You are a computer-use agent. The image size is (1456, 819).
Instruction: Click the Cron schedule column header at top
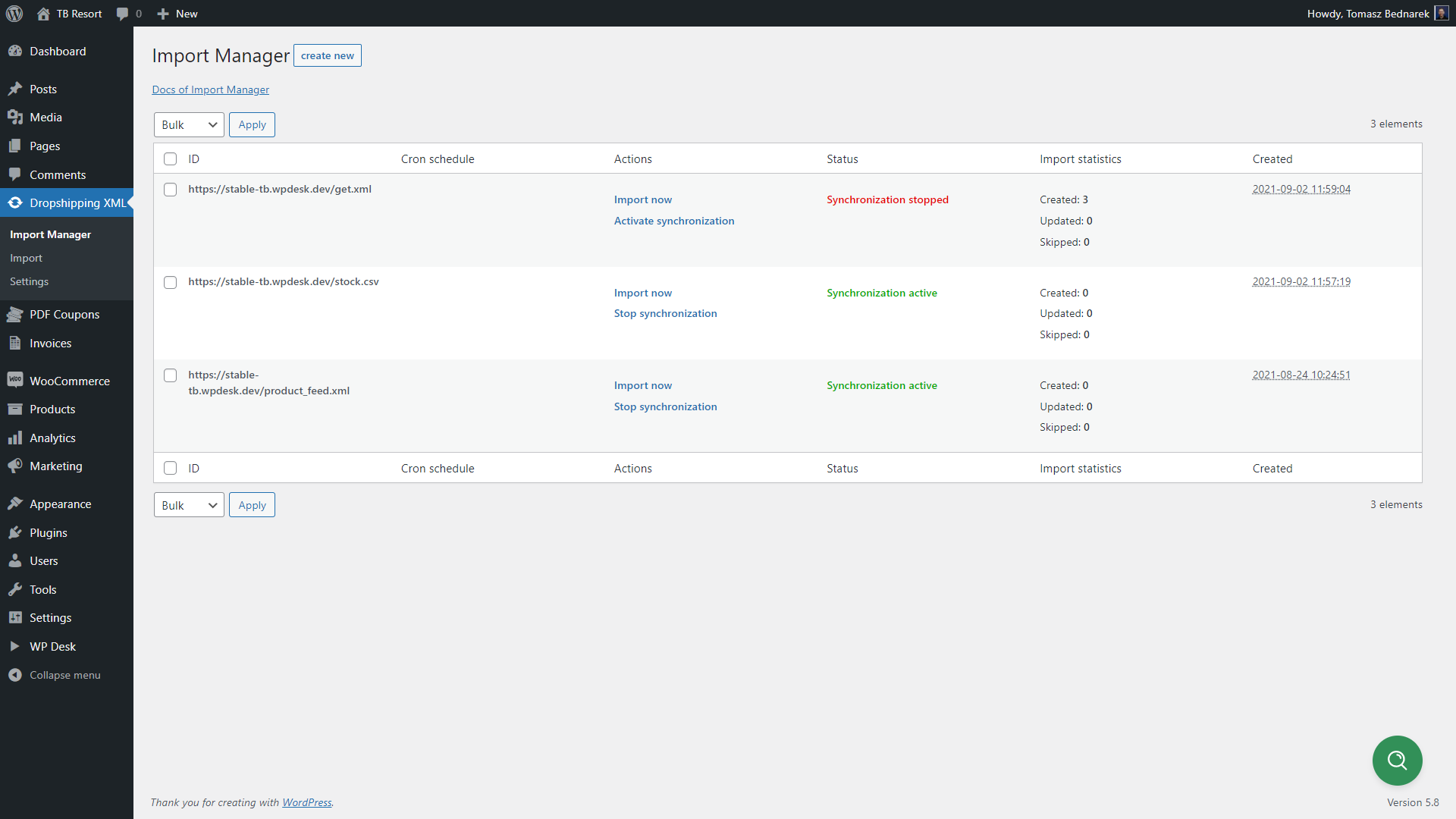[x=438, y=159]
